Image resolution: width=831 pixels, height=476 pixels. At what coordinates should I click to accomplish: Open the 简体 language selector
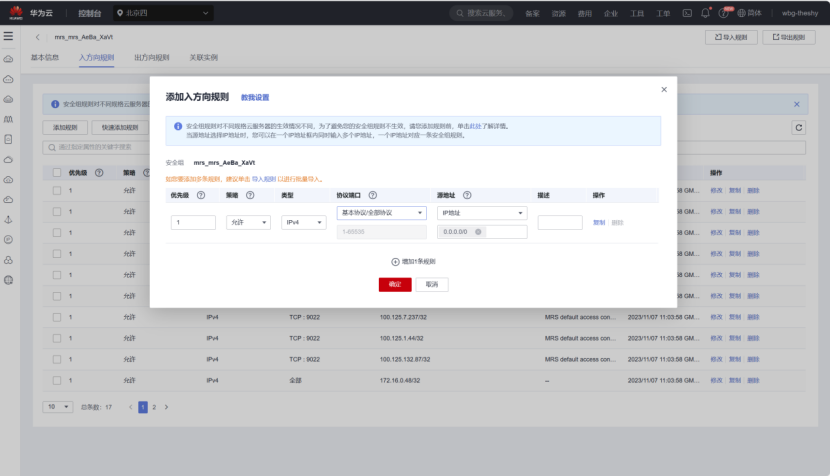749,13
